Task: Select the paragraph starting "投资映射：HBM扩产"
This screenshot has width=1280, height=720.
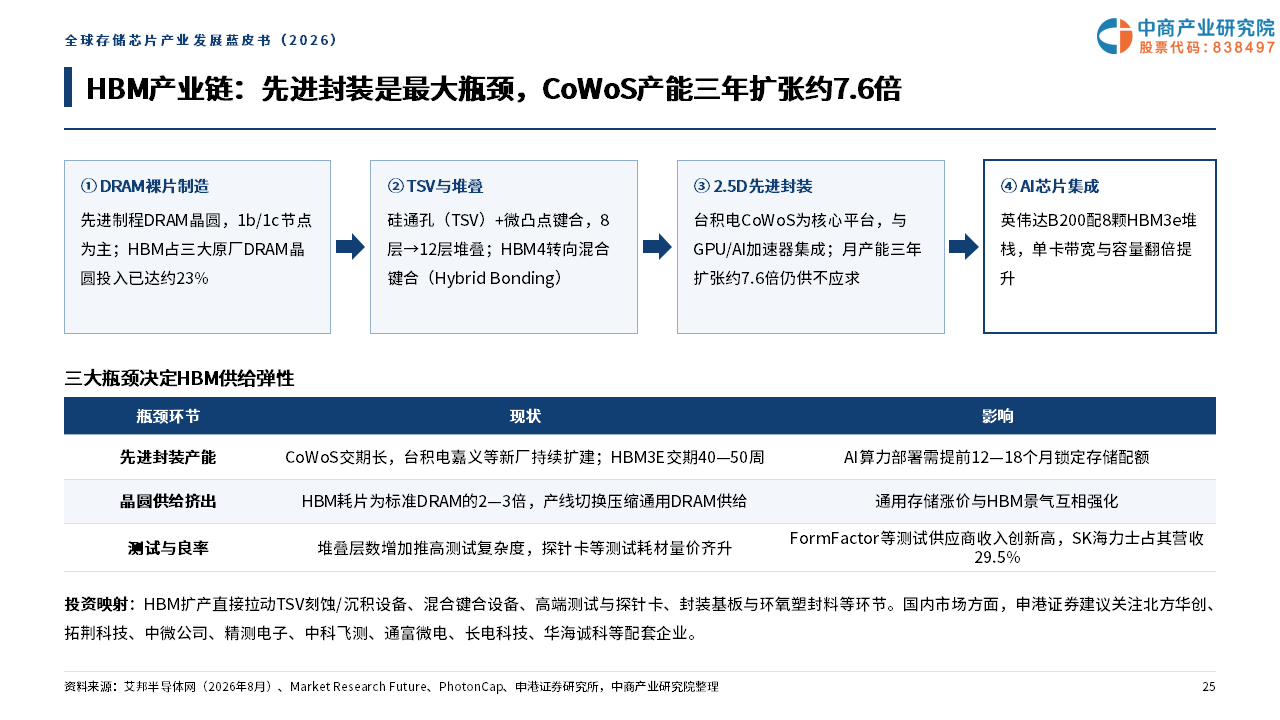Action: [x=640, y=619]
